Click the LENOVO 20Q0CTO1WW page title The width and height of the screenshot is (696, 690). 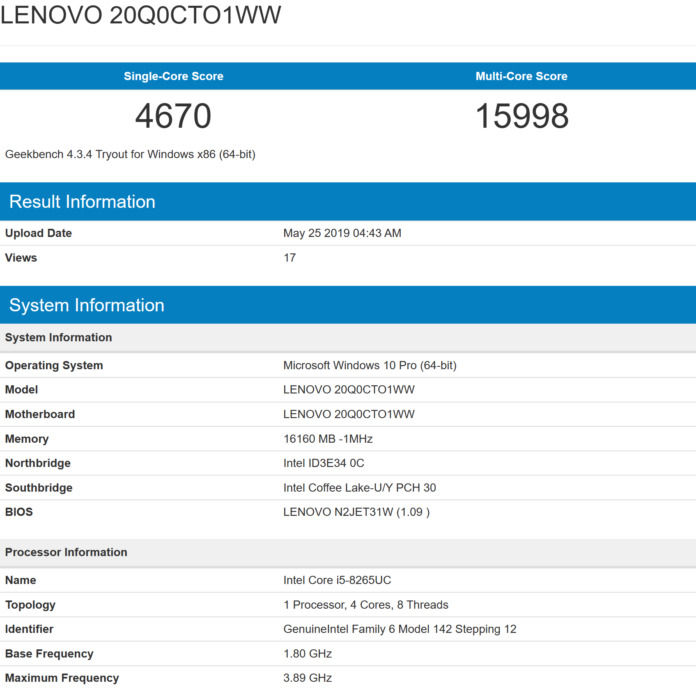point(141,15)
